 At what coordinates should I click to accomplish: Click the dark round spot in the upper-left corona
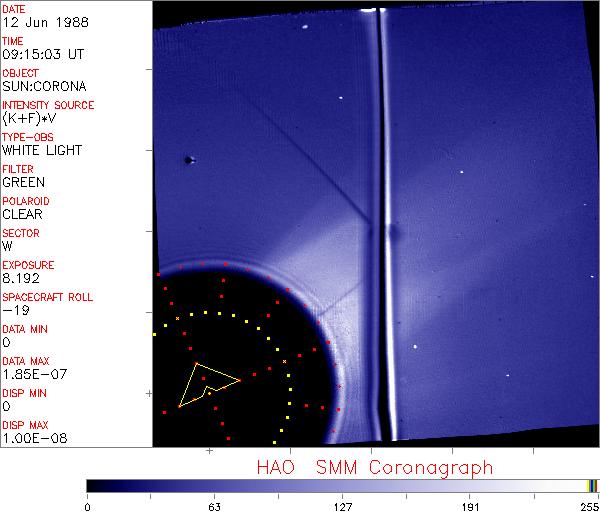tap(188, 160)
